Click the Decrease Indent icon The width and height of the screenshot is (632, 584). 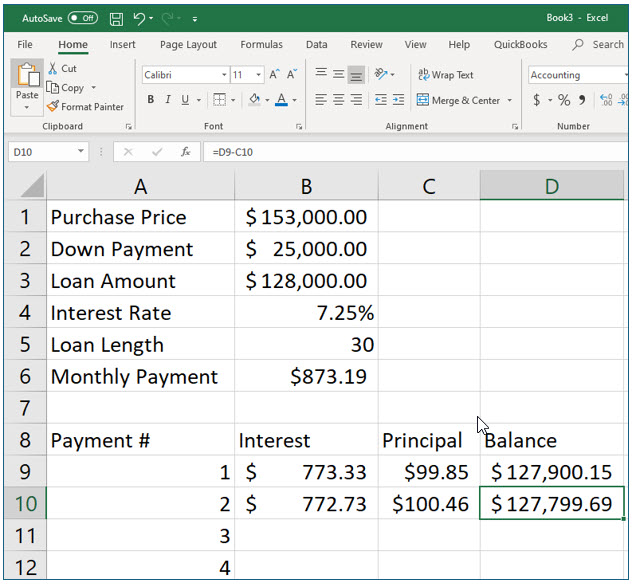click(x=380, y=100)
